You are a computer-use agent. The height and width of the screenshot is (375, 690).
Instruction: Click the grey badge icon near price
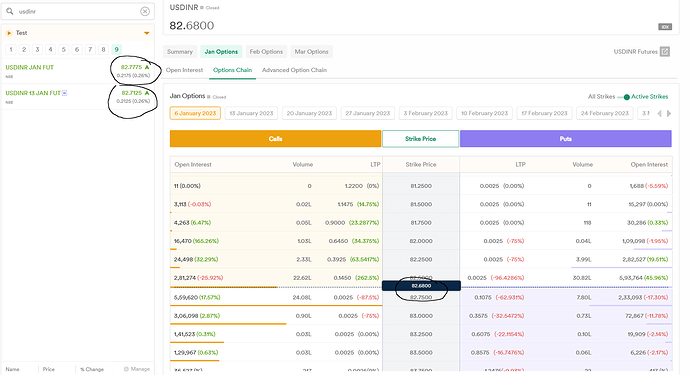665,27
